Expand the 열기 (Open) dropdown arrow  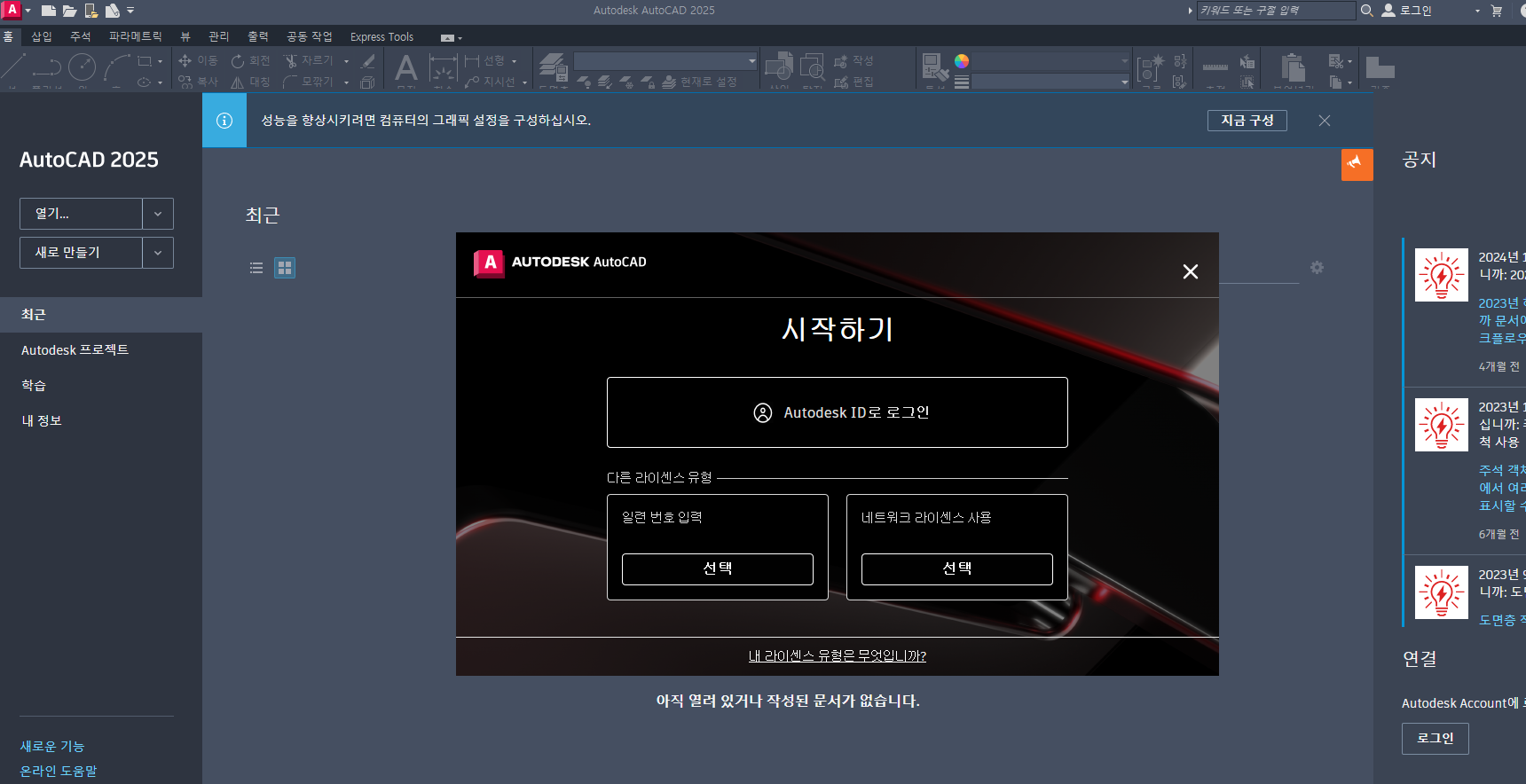pyautogui.click(x=158, y=214)
